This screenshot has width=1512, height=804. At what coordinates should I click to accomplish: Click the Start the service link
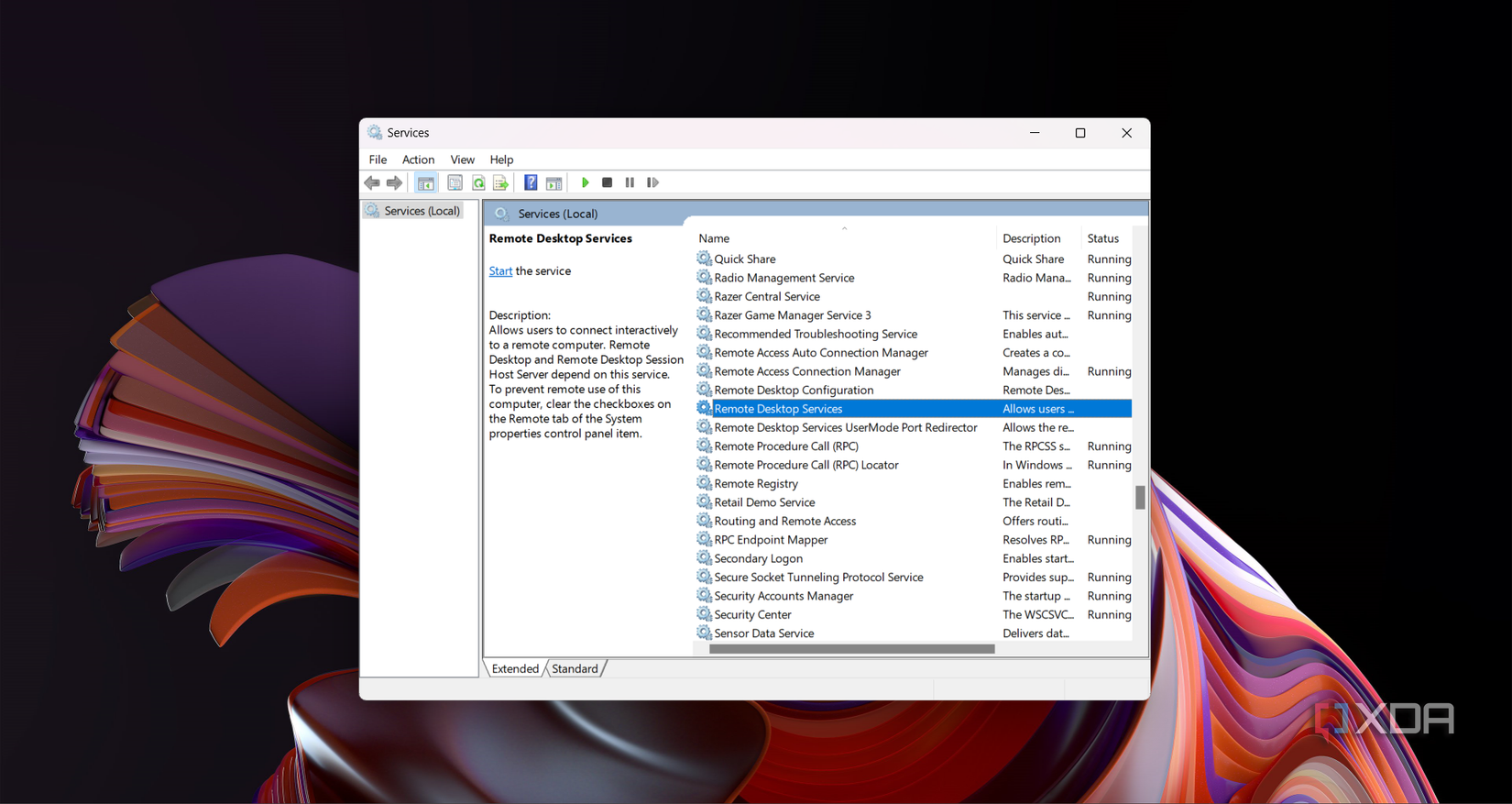(500, 271)
